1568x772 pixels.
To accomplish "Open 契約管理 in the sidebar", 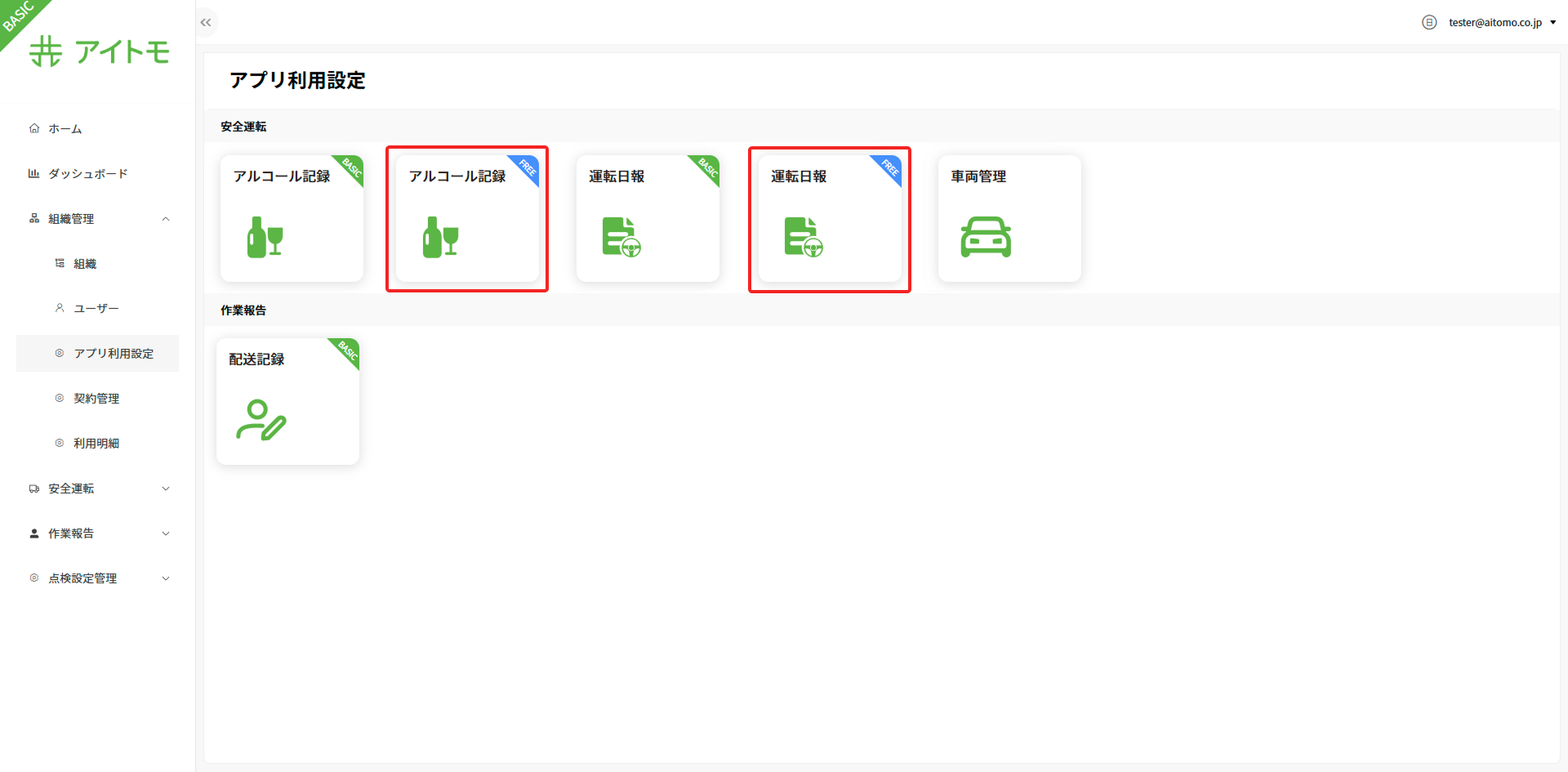I will [x=96, y=399].
